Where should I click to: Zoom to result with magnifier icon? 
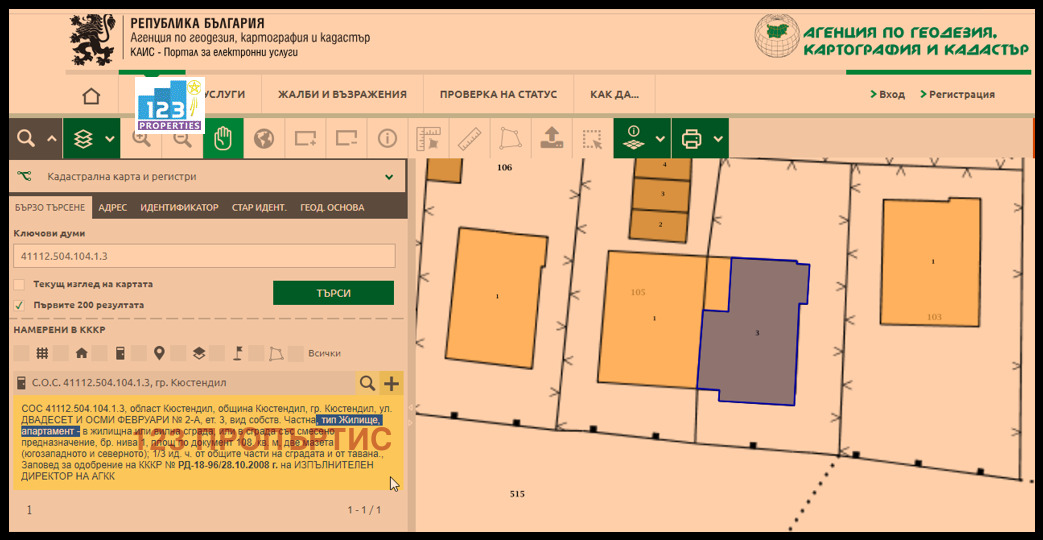(368, 383)
